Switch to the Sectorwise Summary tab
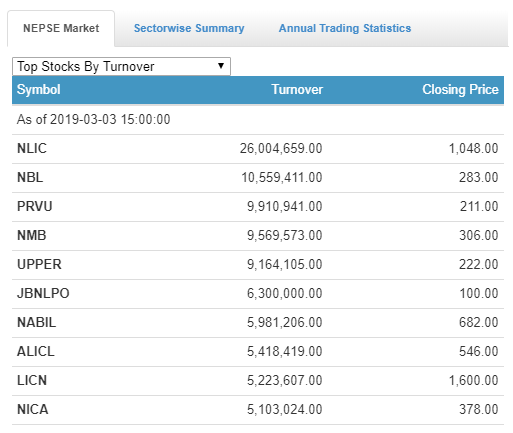Viewport: 513px width, 433px height. click(189, 28)
